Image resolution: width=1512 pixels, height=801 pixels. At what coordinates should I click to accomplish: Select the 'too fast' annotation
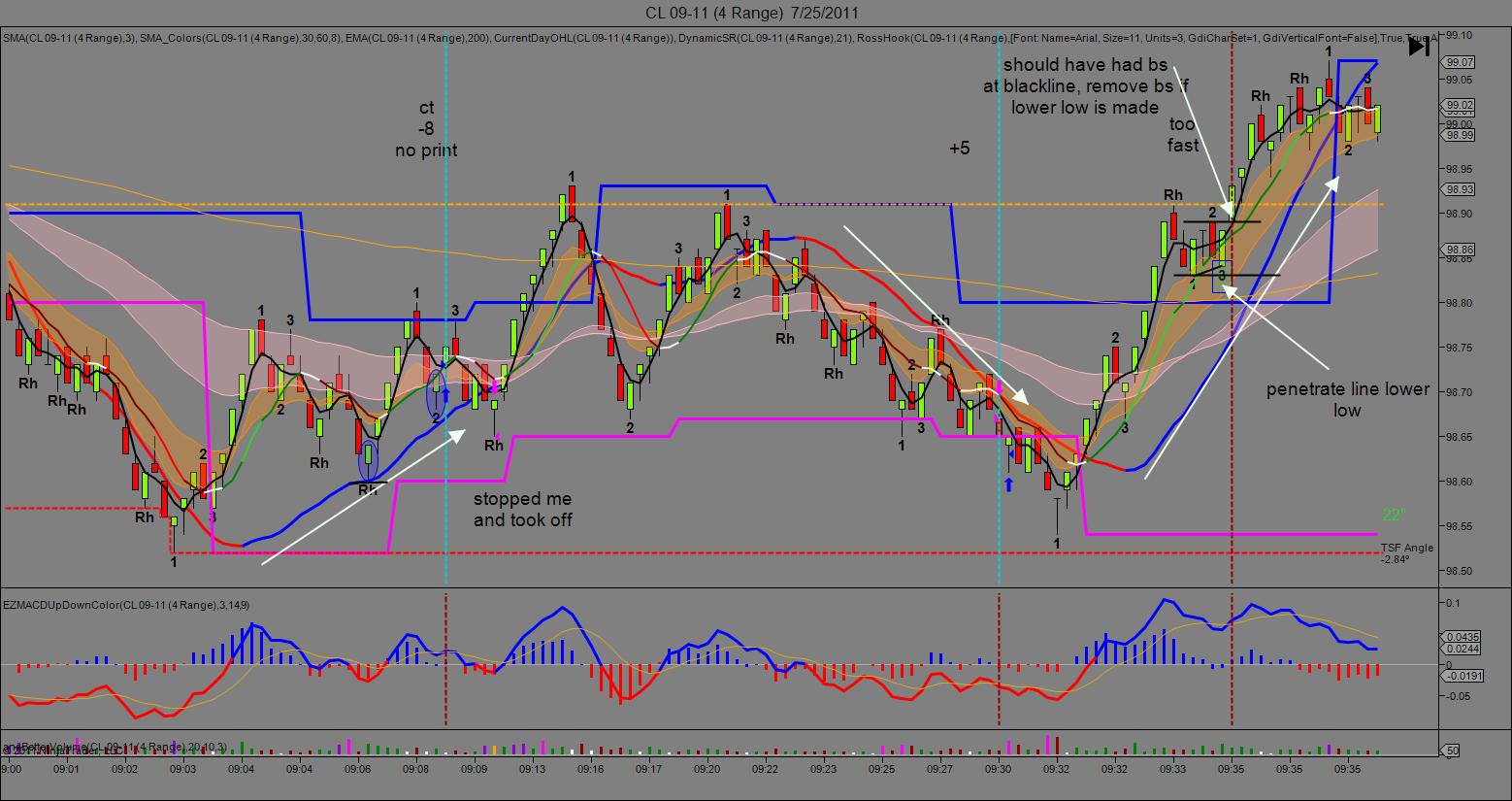tap(1183, 135)
